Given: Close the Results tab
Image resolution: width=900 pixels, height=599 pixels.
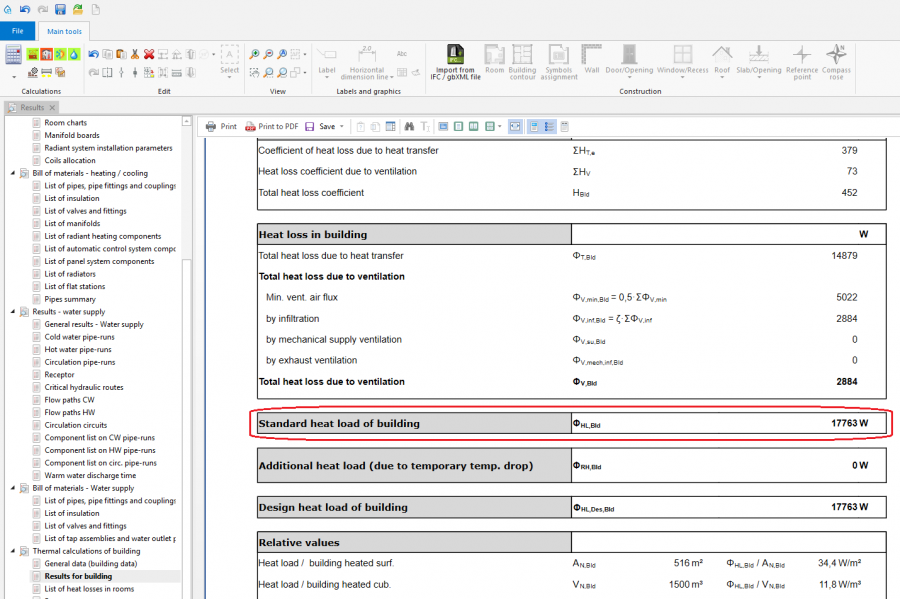Looking at the screenshot, I should (52, 108).
